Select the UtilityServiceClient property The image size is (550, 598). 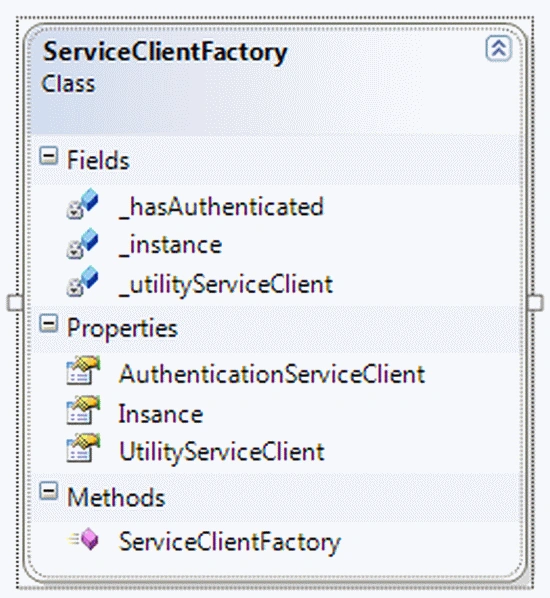click(222, 453)
